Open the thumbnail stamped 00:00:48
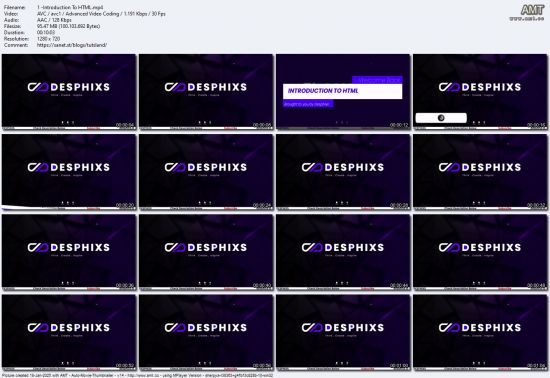The image size is (550, 378). 480,252
